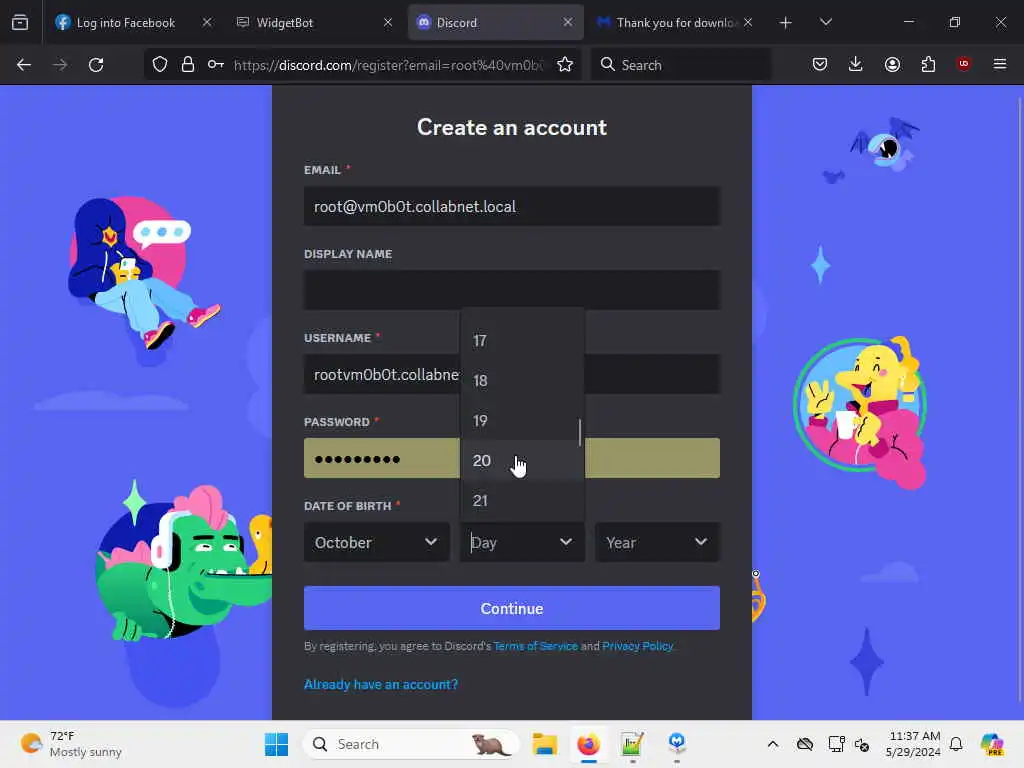Go back with the browser back arrow
This screenshot has width=1024, height=768.
coord(24,65)
